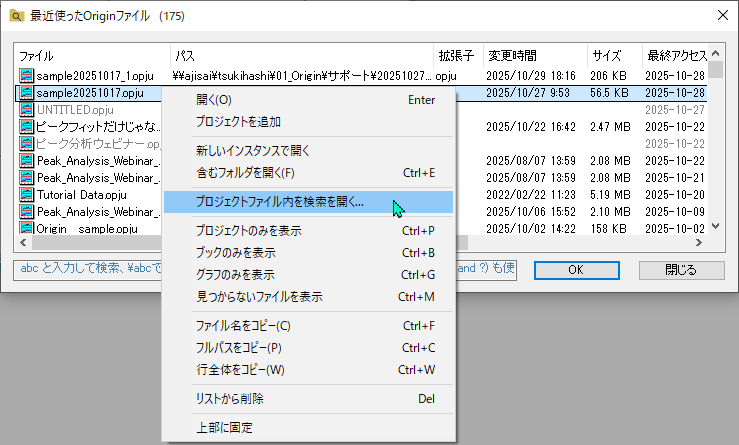
Task: Click the 最終アクセス column header
Action: [x=675, y=56]
